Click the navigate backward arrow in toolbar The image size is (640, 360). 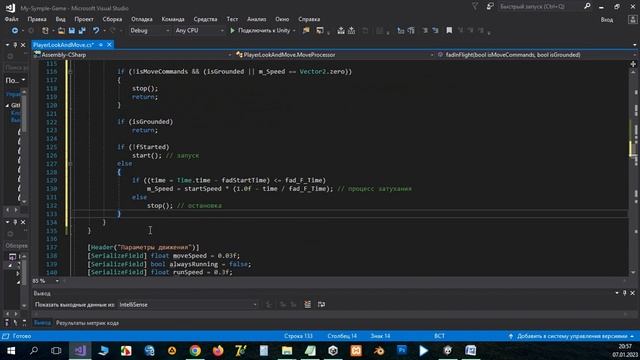click(x=15, y=31)
